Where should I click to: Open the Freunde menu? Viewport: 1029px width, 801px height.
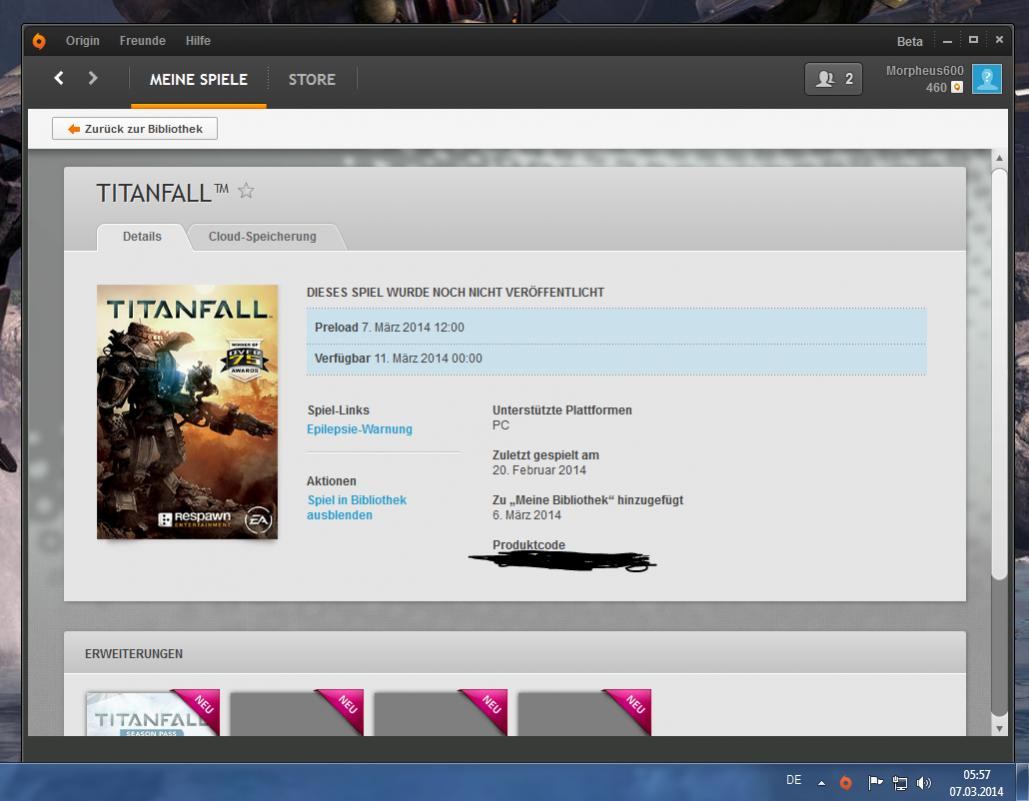point(142,41)
